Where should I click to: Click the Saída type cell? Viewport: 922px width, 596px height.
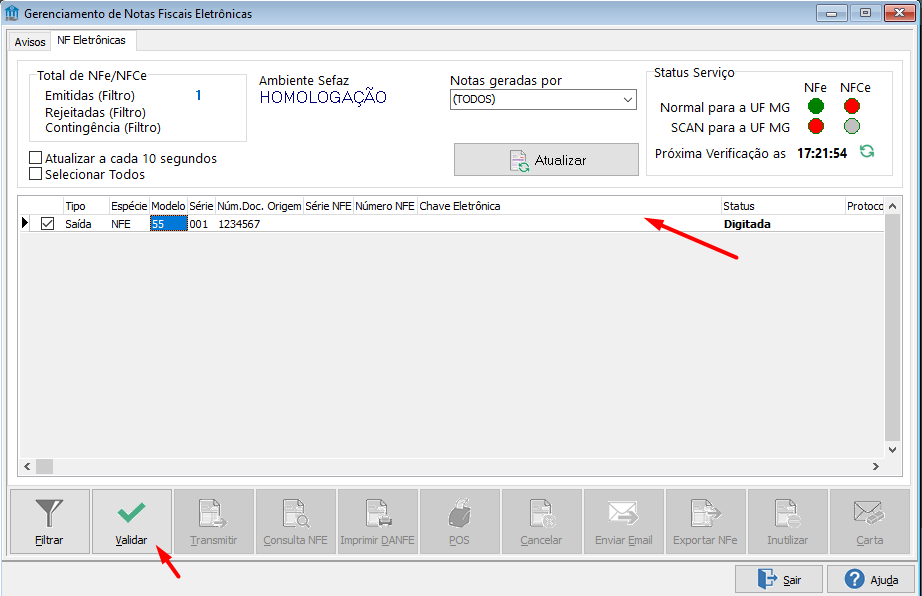click(x=86, y=223)
